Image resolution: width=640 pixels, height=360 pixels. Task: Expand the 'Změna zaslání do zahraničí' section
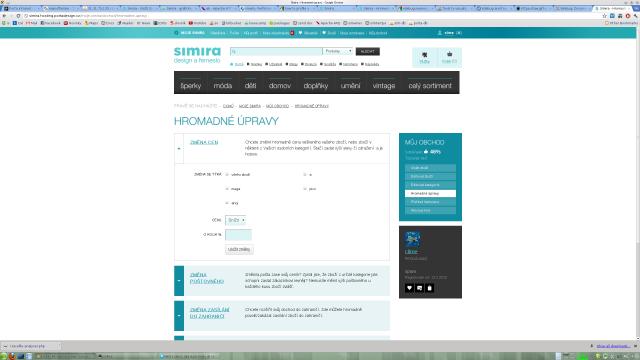pyautogui.click(x=179, y=316)
